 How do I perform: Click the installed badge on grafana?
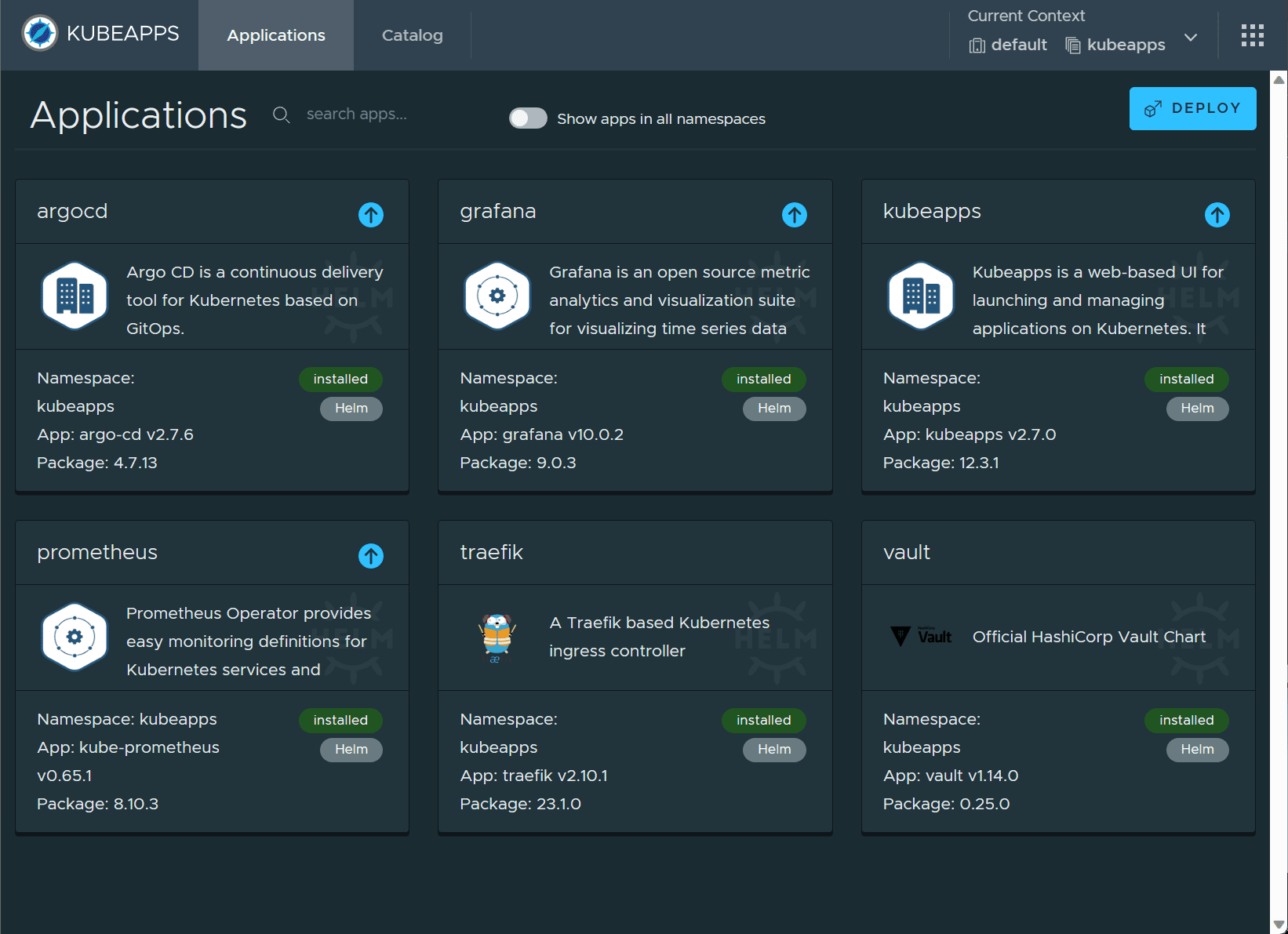point(763,379)
